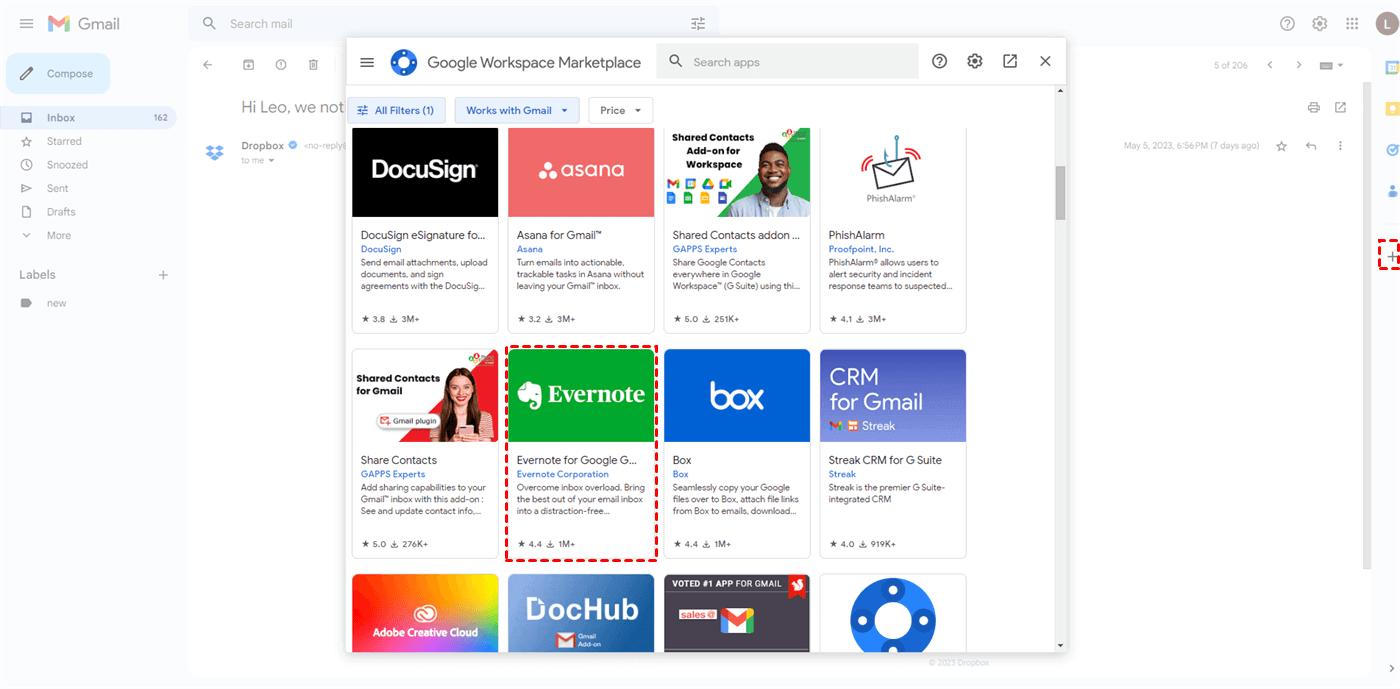Click the Streak developer link

pos(843,474)
